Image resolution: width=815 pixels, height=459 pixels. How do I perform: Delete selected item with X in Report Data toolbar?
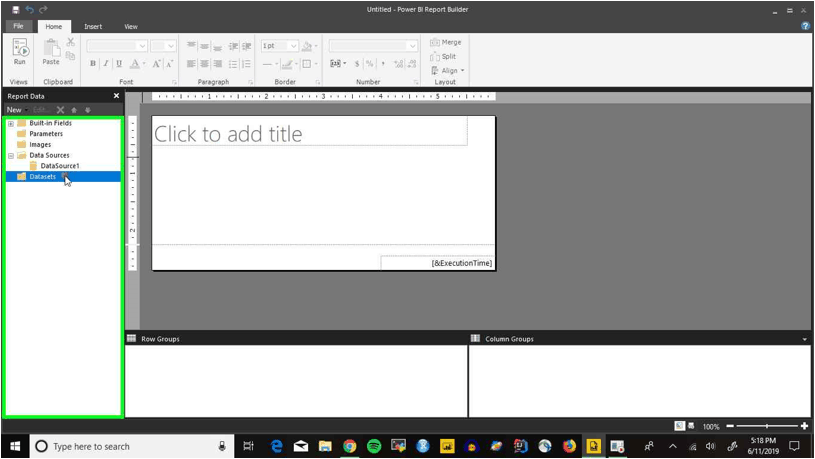tap(60, 110)
